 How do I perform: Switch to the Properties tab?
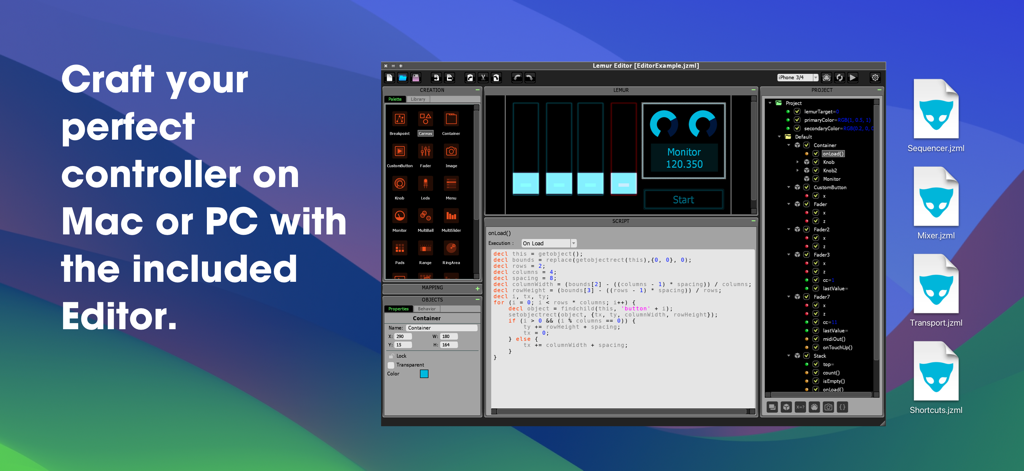coord(398,308)
